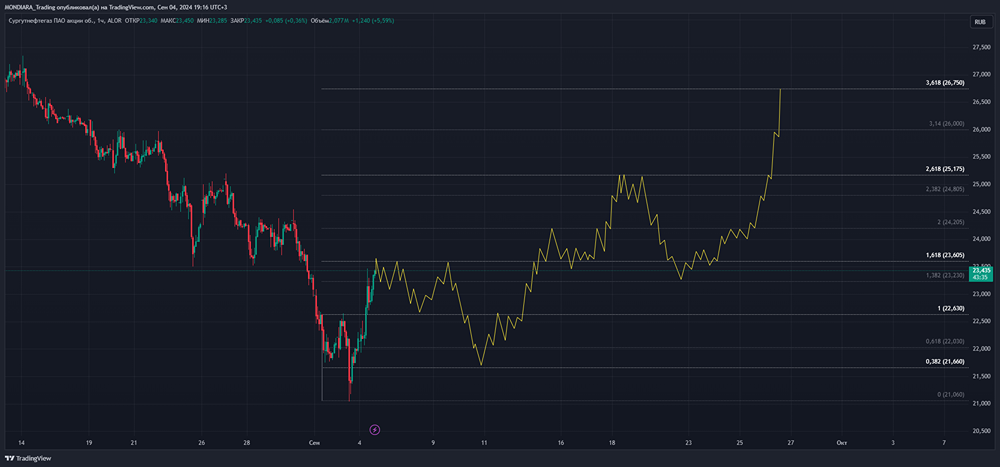This screenshot has width=1000, height=467.
Task: Click the volume change +1,240 (+5,59%)
Action: click(373, 20)
